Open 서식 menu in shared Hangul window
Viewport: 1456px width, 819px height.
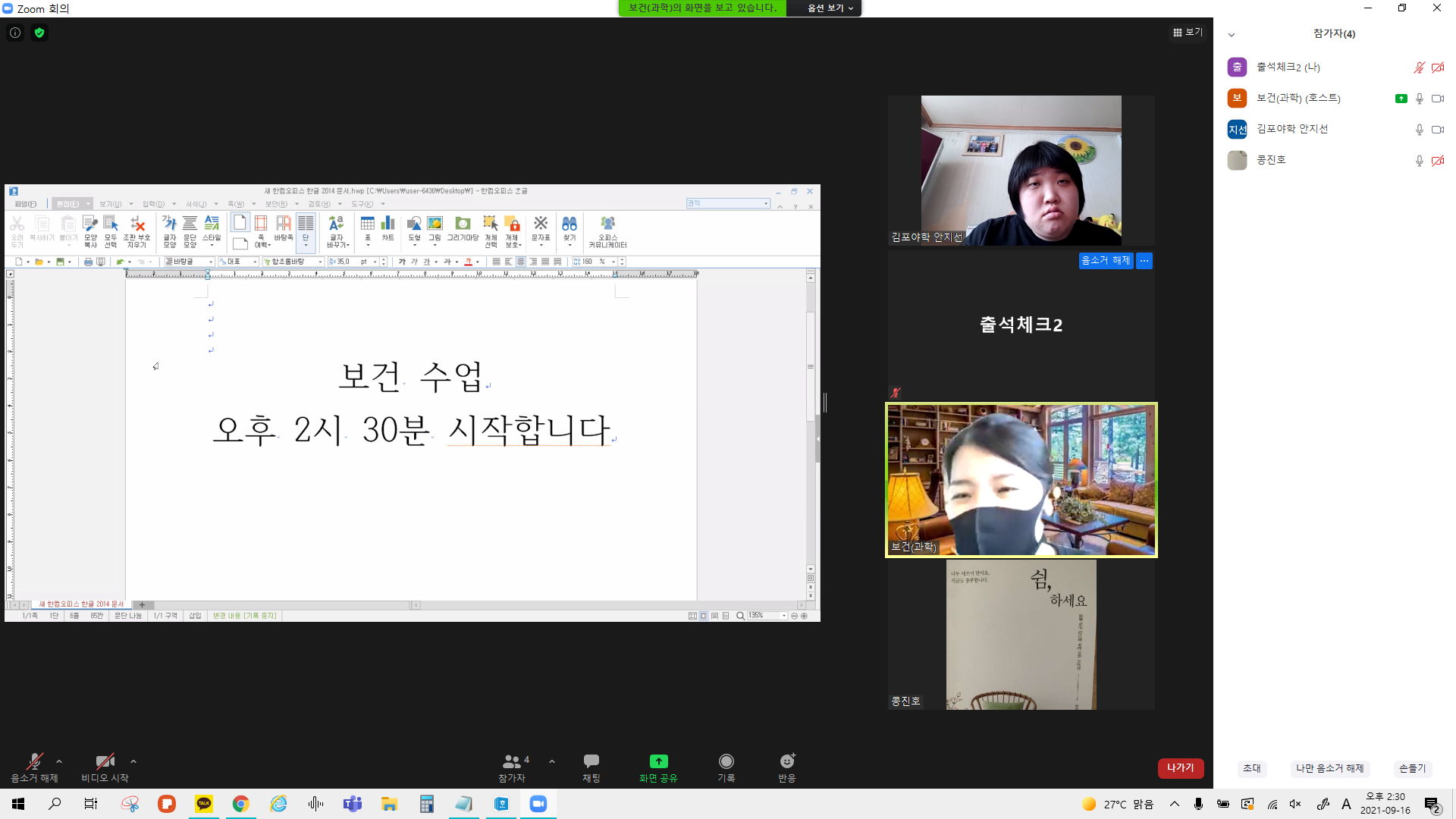tap(196, 204)
